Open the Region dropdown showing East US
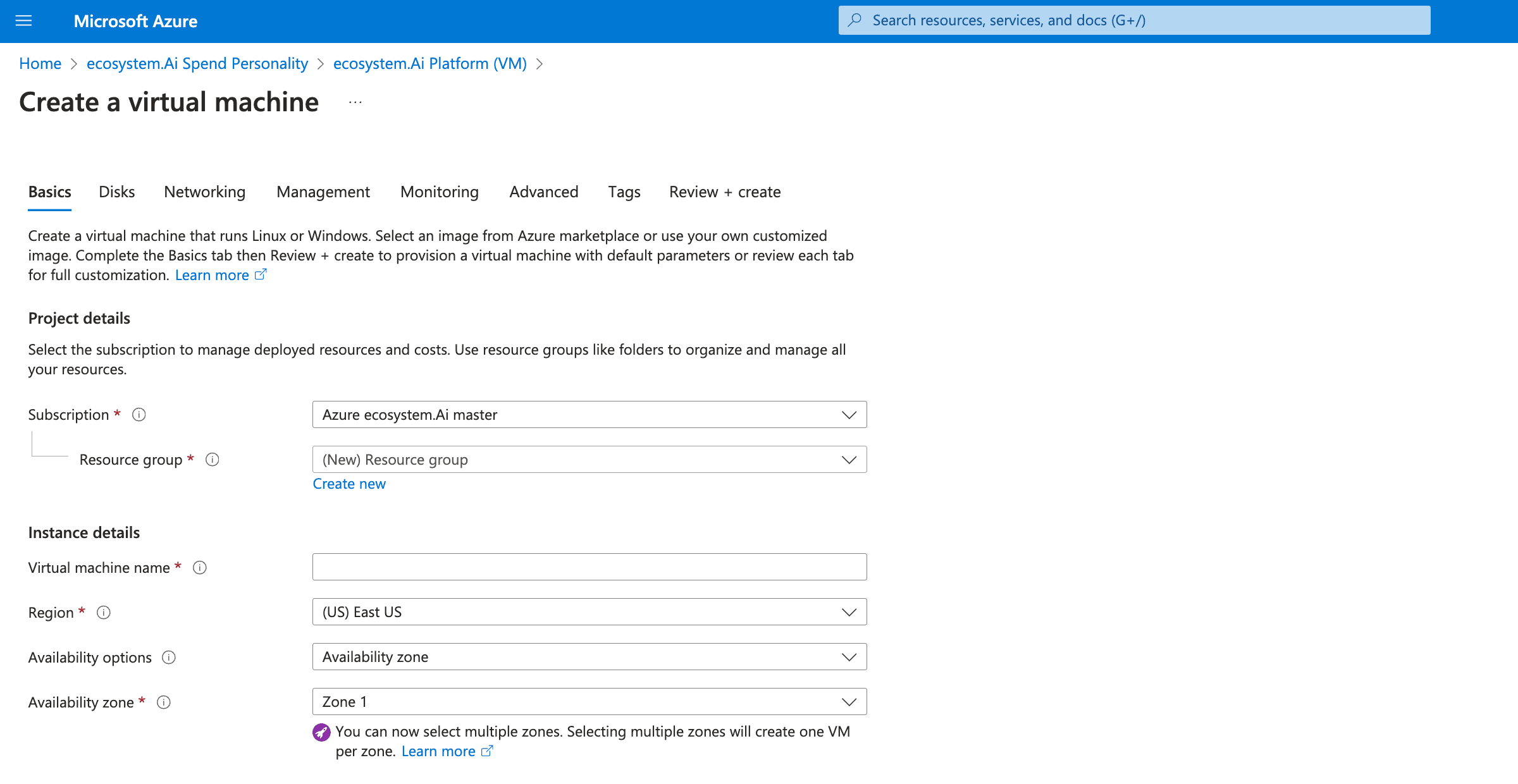Screen dimensions: 1518x784 click(589, 612)
